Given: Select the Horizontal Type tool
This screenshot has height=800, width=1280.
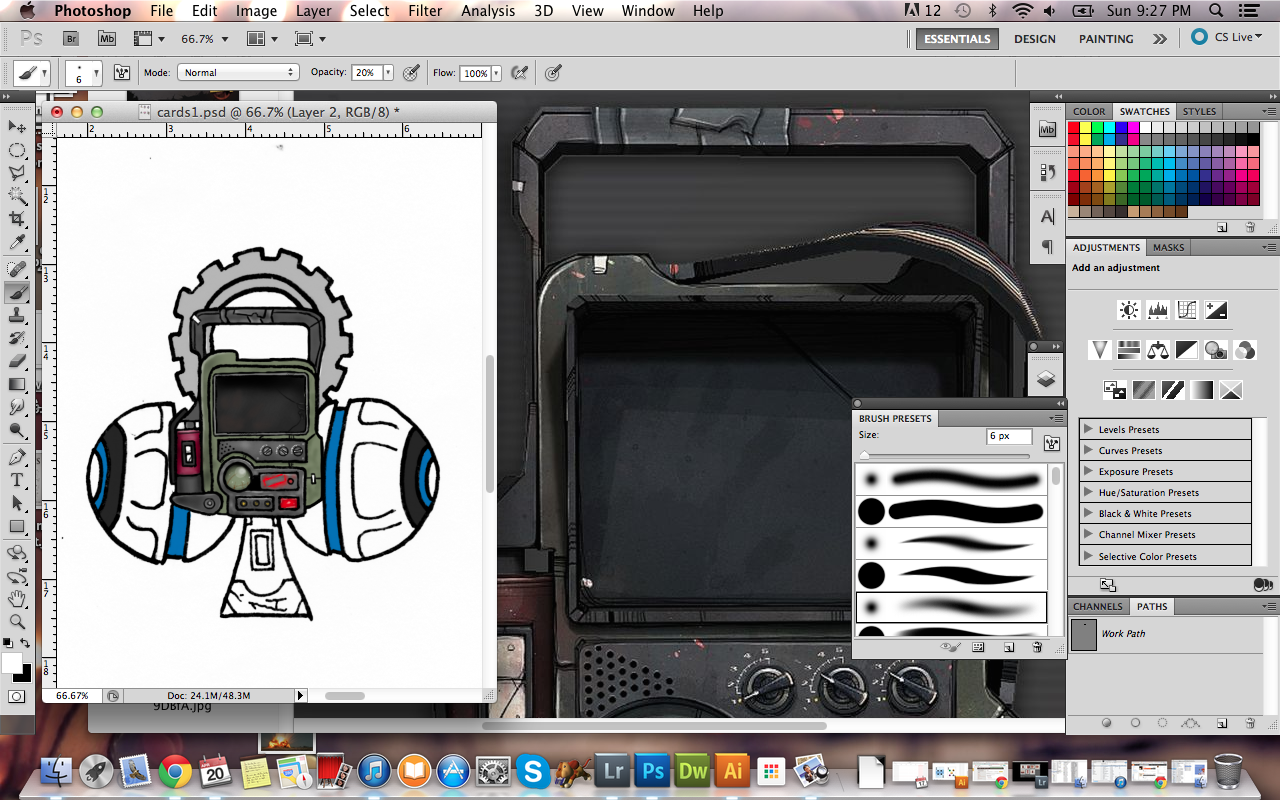Looking at the screenshot, I should 18,480.
